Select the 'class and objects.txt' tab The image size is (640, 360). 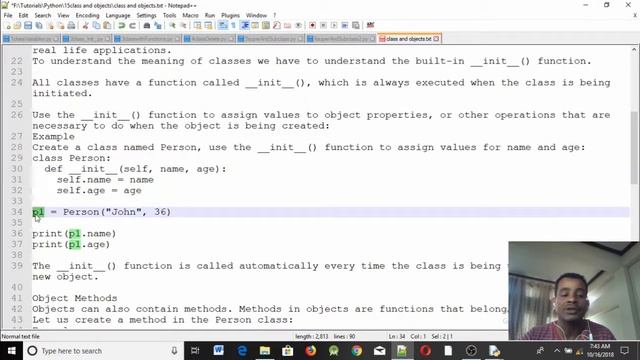coord(409,39)
